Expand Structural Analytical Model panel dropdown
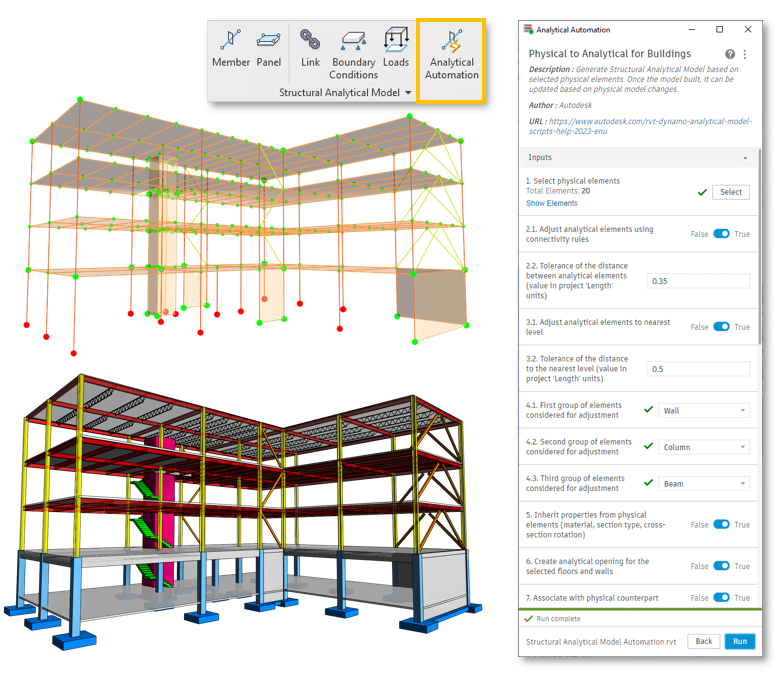Image resolution: width=779 pixels, height=673 pixels. click(x=408, y=93)
